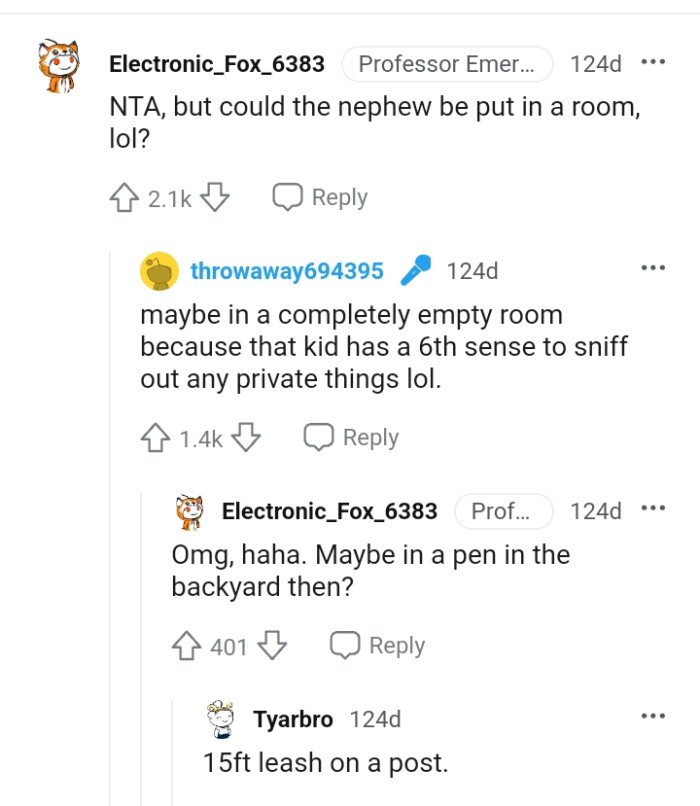Open Tyarbro's profile via username
700x806 pixels.
[x=295, y=719]
